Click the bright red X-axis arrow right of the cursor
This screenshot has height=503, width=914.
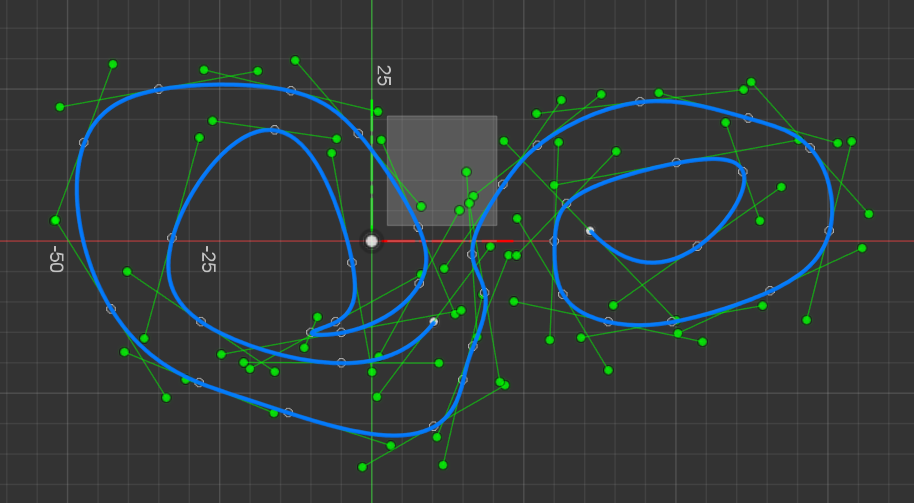pyautogui.click(x=450, y=241)
